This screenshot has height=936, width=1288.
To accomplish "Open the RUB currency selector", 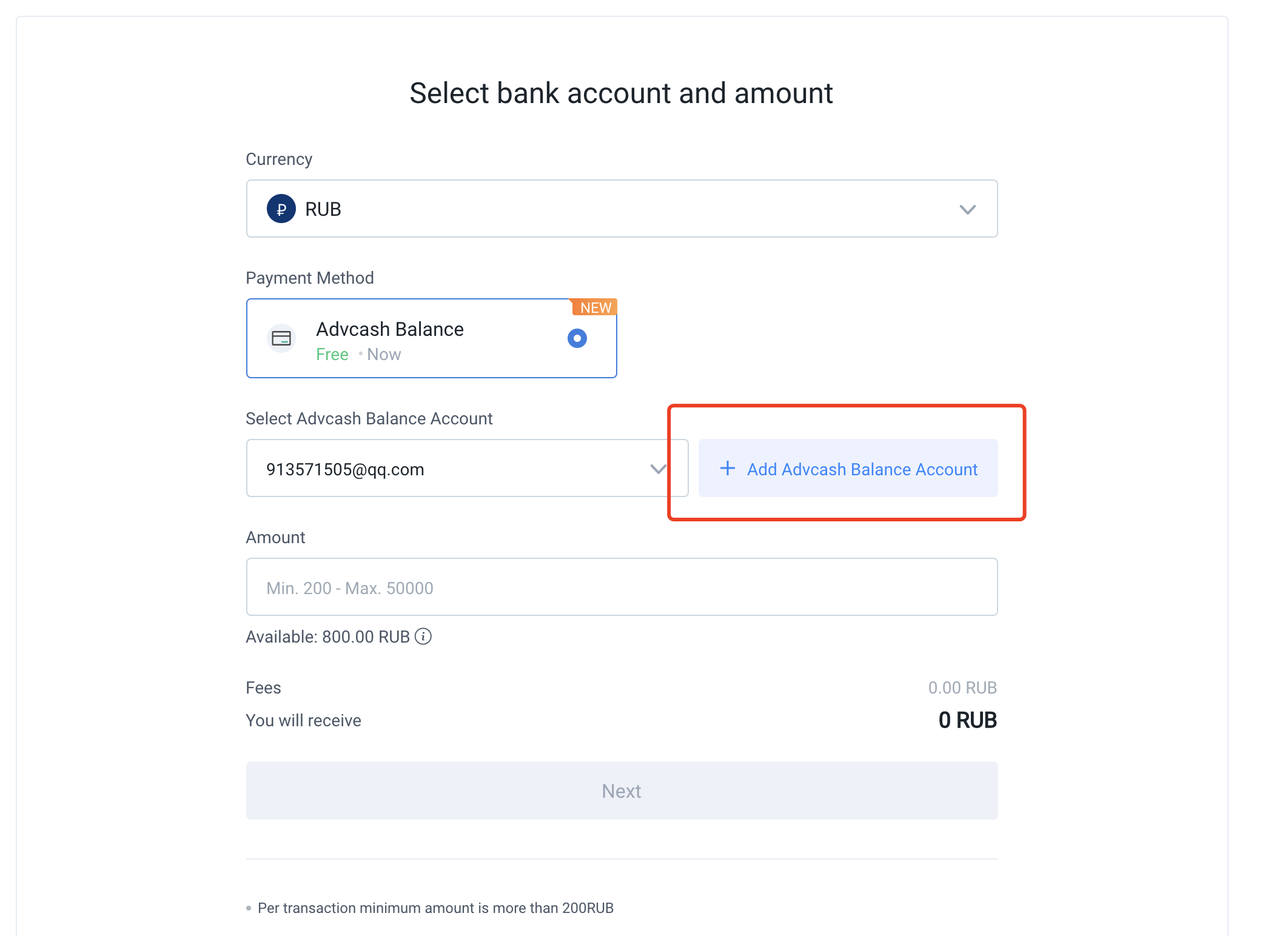I will [x=622, y=209].
